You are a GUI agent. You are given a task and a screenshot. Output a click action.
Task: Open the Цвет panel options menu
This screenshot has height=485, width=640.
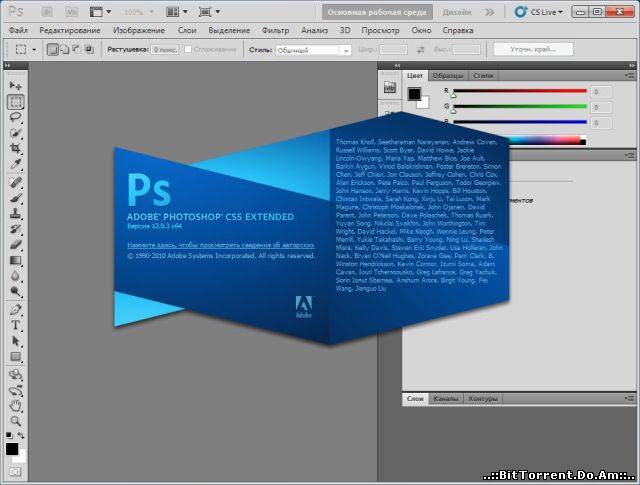[629, 76]
